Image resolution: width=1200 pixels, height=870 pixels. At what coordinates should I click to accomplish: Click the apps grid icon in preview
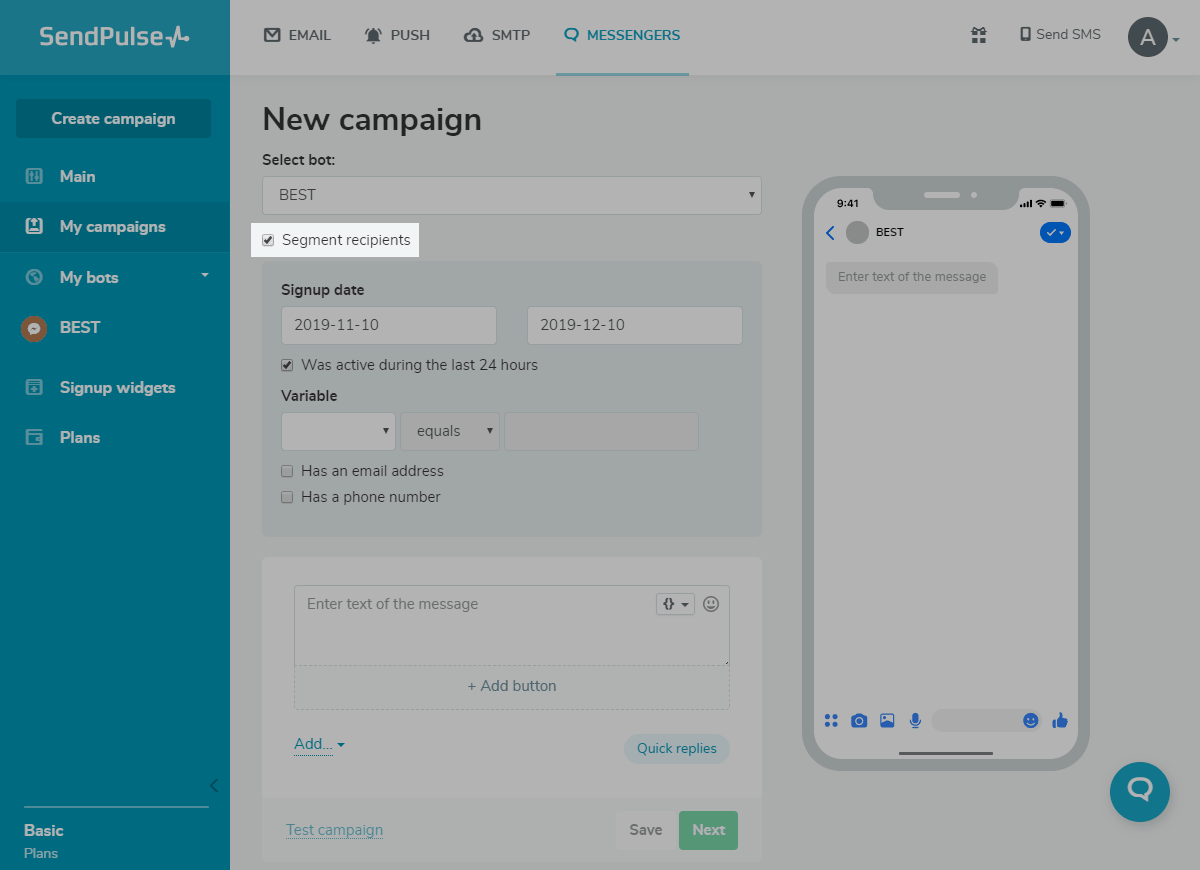[831, 721]
